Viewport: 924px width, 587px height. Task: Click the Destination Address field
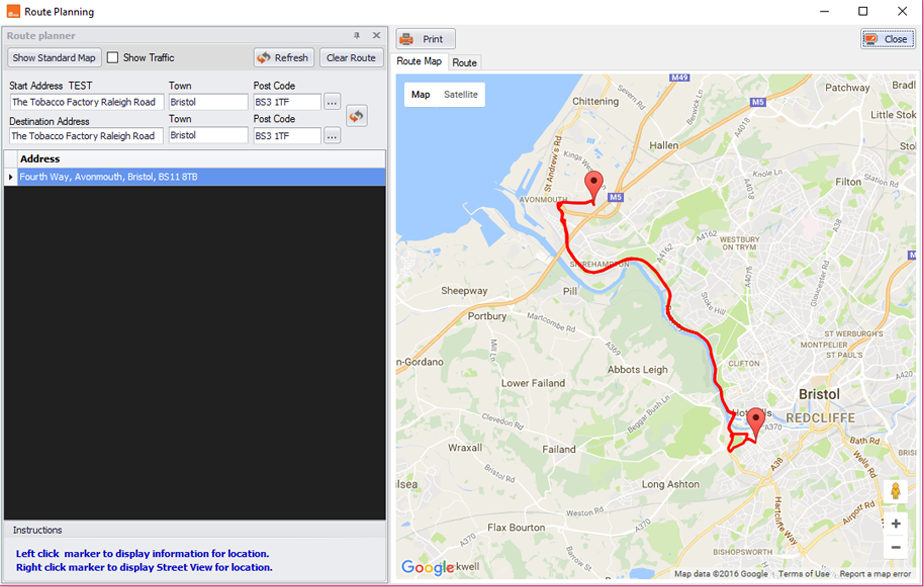click(x=86, y=136)
